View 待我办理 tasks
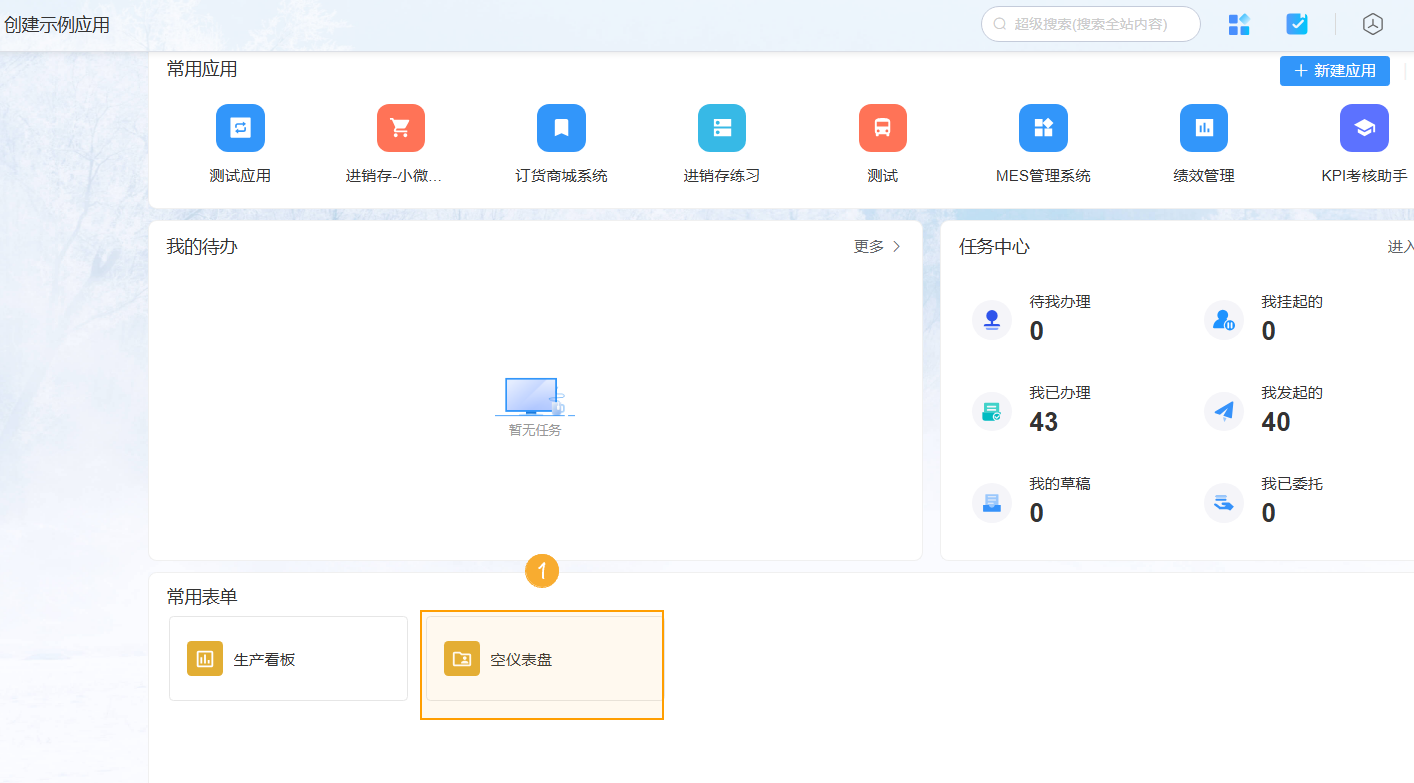This screenshot has height=783, width=1414. [x=1059, y=318]
